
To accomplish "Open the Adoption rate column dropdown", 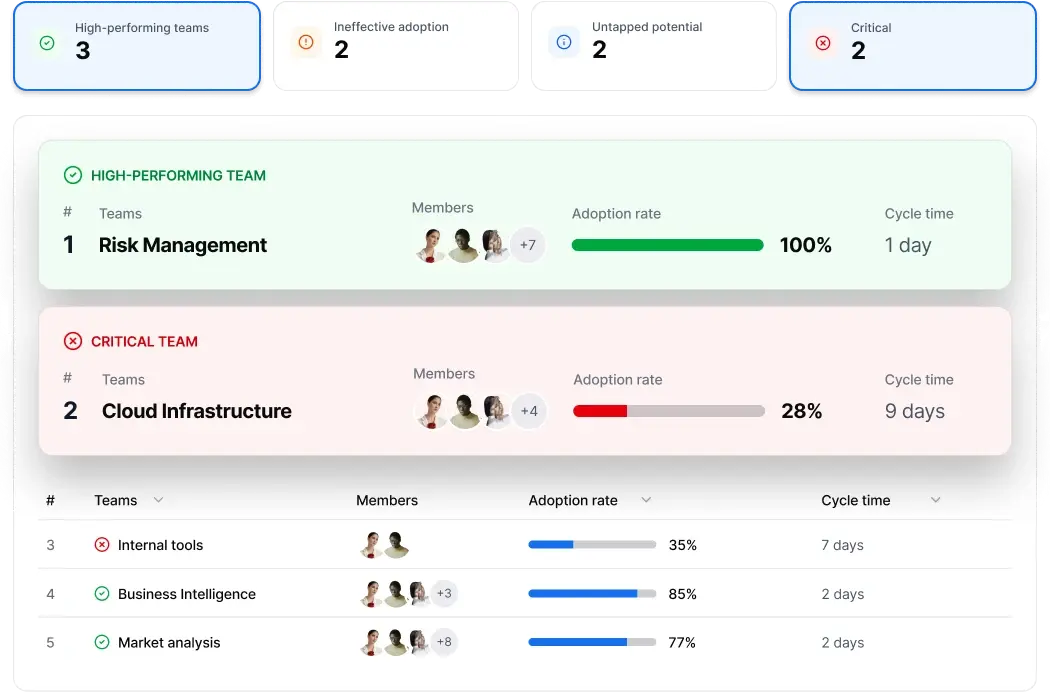I will pyautogui.click(x=646, y=500).
